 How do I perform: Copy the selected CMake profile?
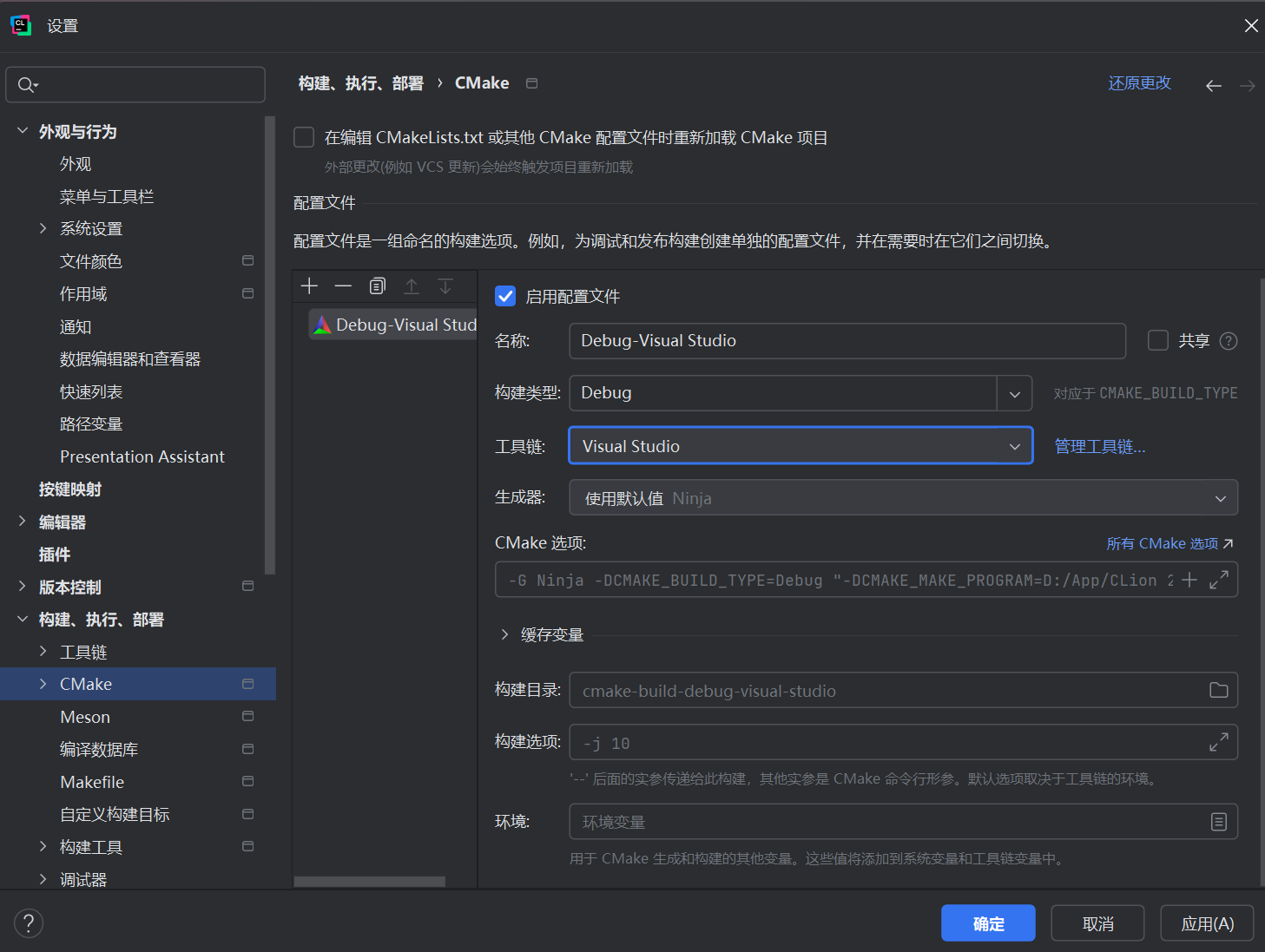point(377,286)
